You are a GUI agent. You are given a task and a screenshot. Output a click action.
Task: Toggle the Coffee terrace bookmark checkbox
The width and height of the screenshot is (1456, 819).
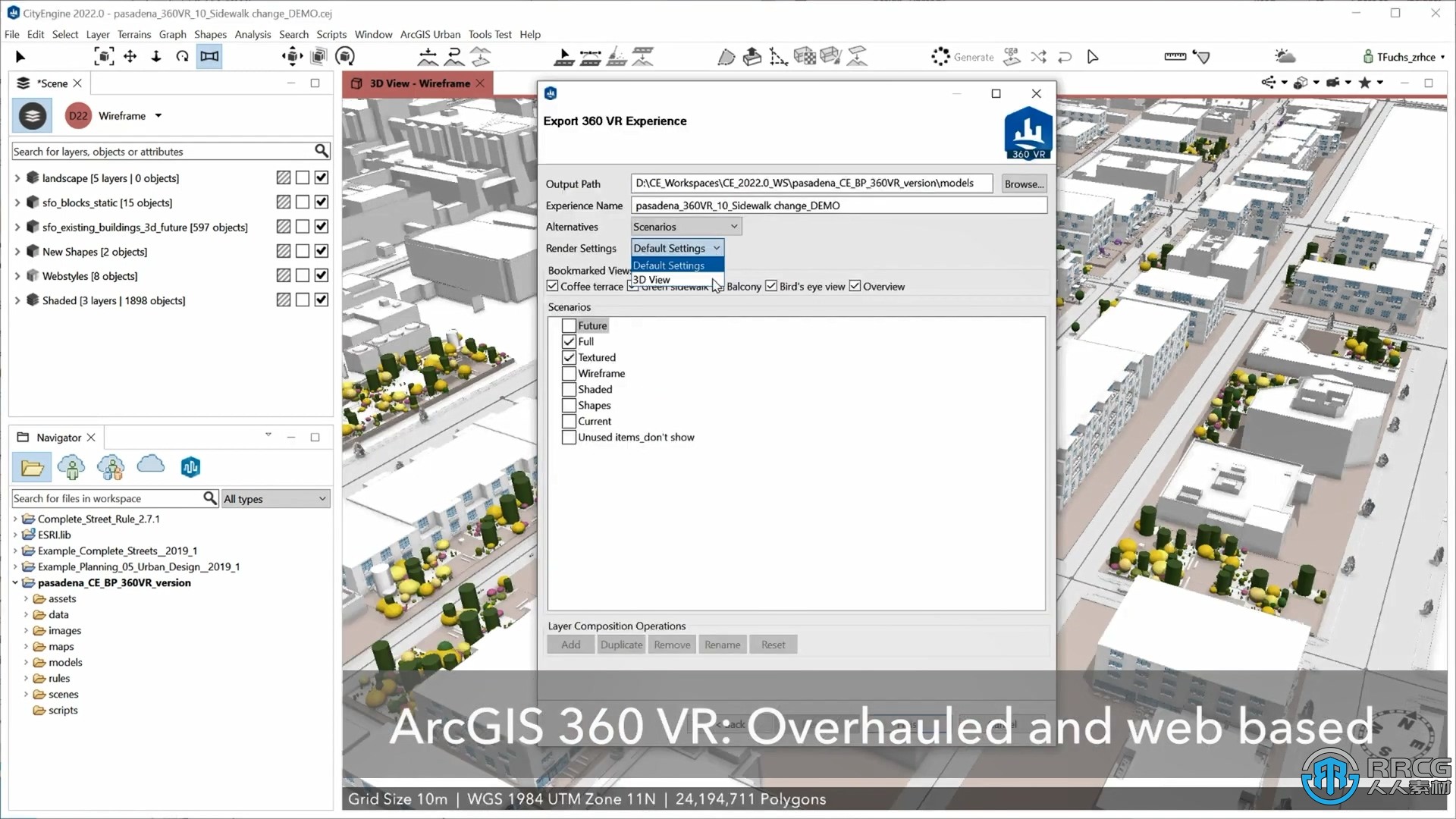[553, 286]
